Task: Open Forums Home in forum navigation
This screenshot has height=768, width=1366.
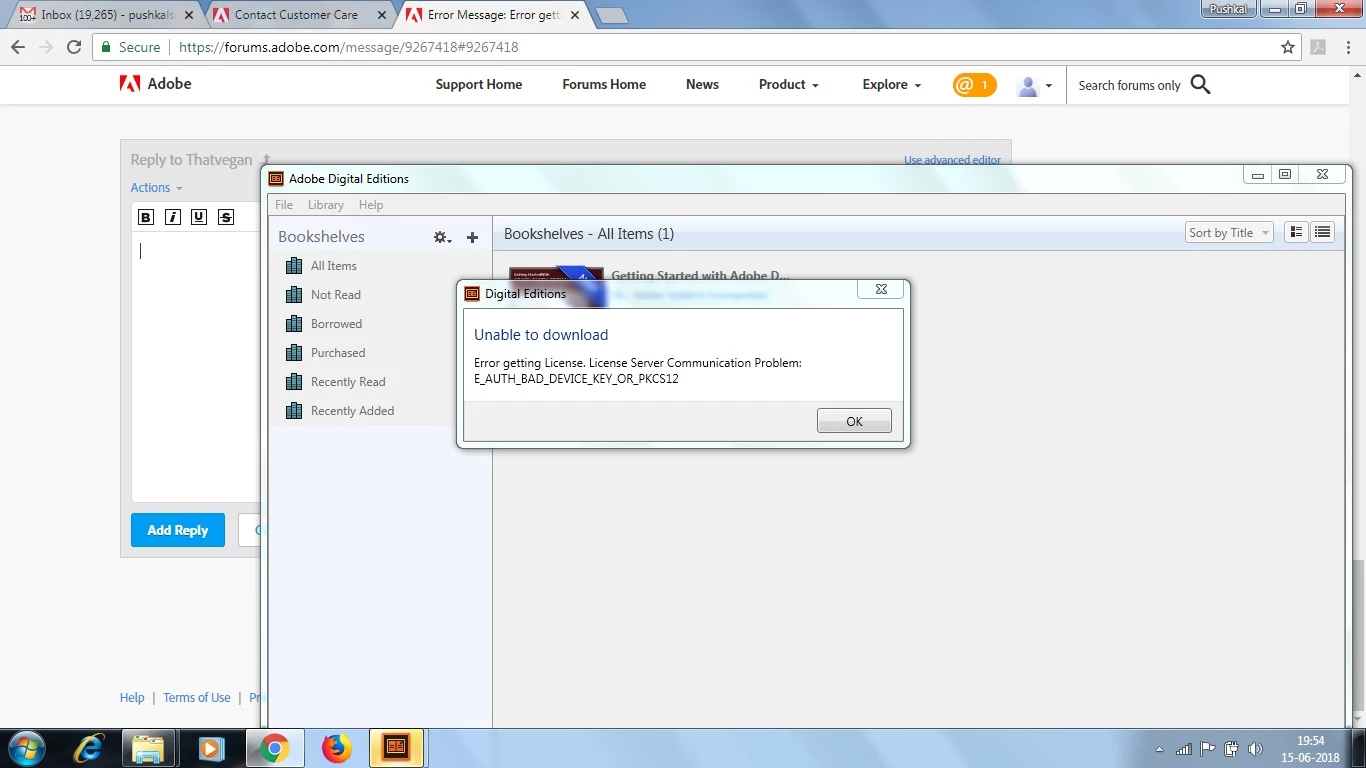Action: pos(604,85)
